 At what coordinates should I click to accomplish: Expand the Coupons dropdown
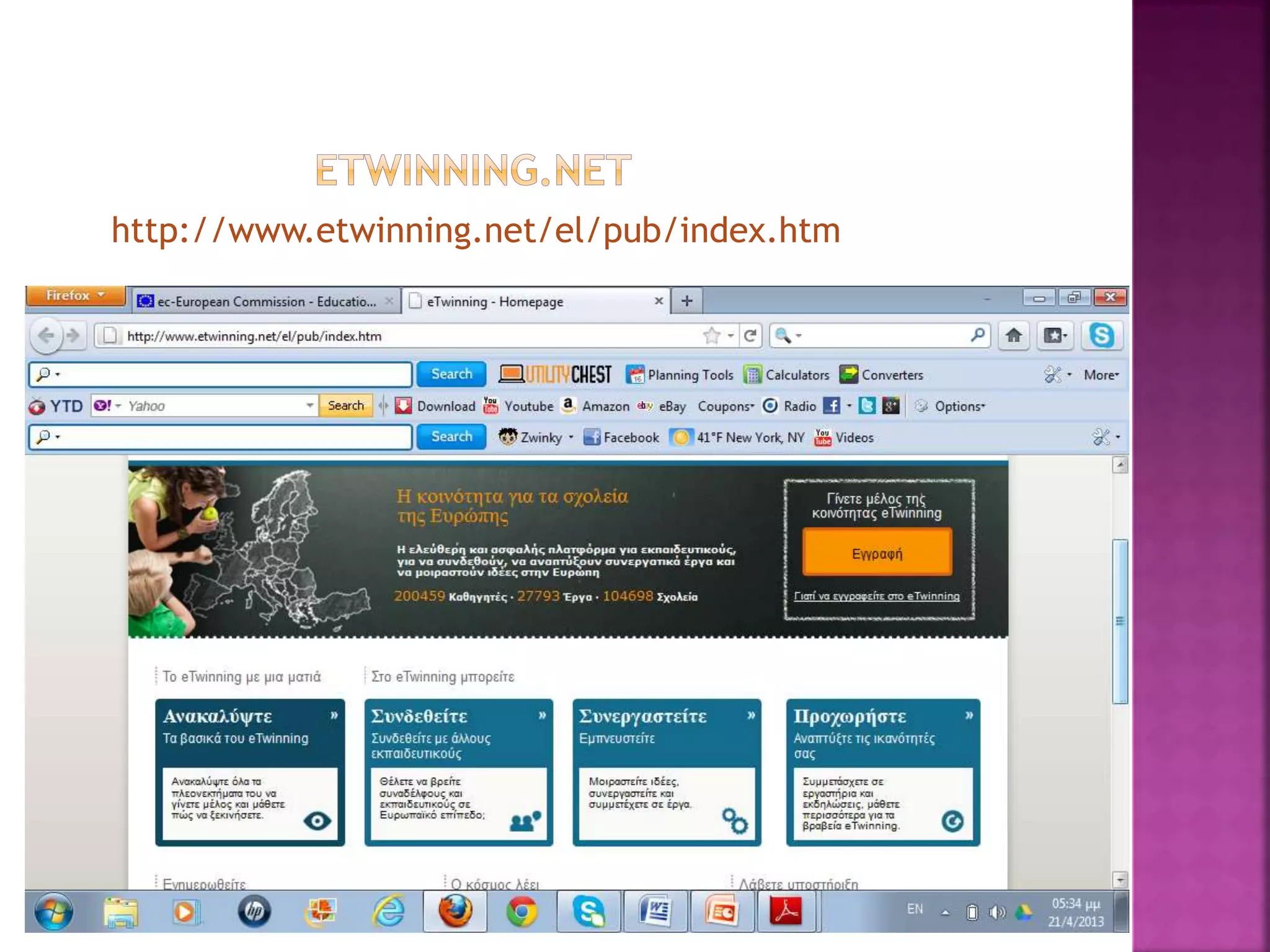pos(726,406)
